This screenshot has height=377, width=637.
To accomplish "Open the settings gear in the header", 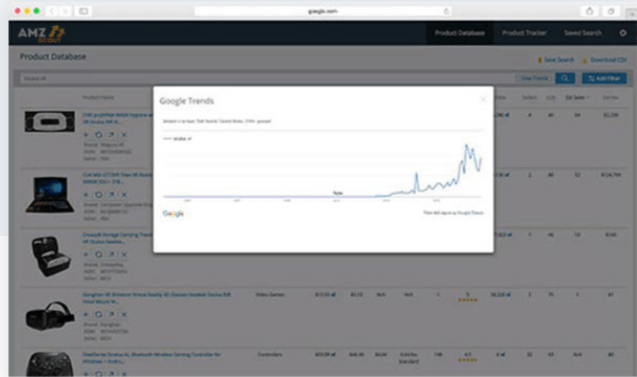I will click(x=623, y=33).
